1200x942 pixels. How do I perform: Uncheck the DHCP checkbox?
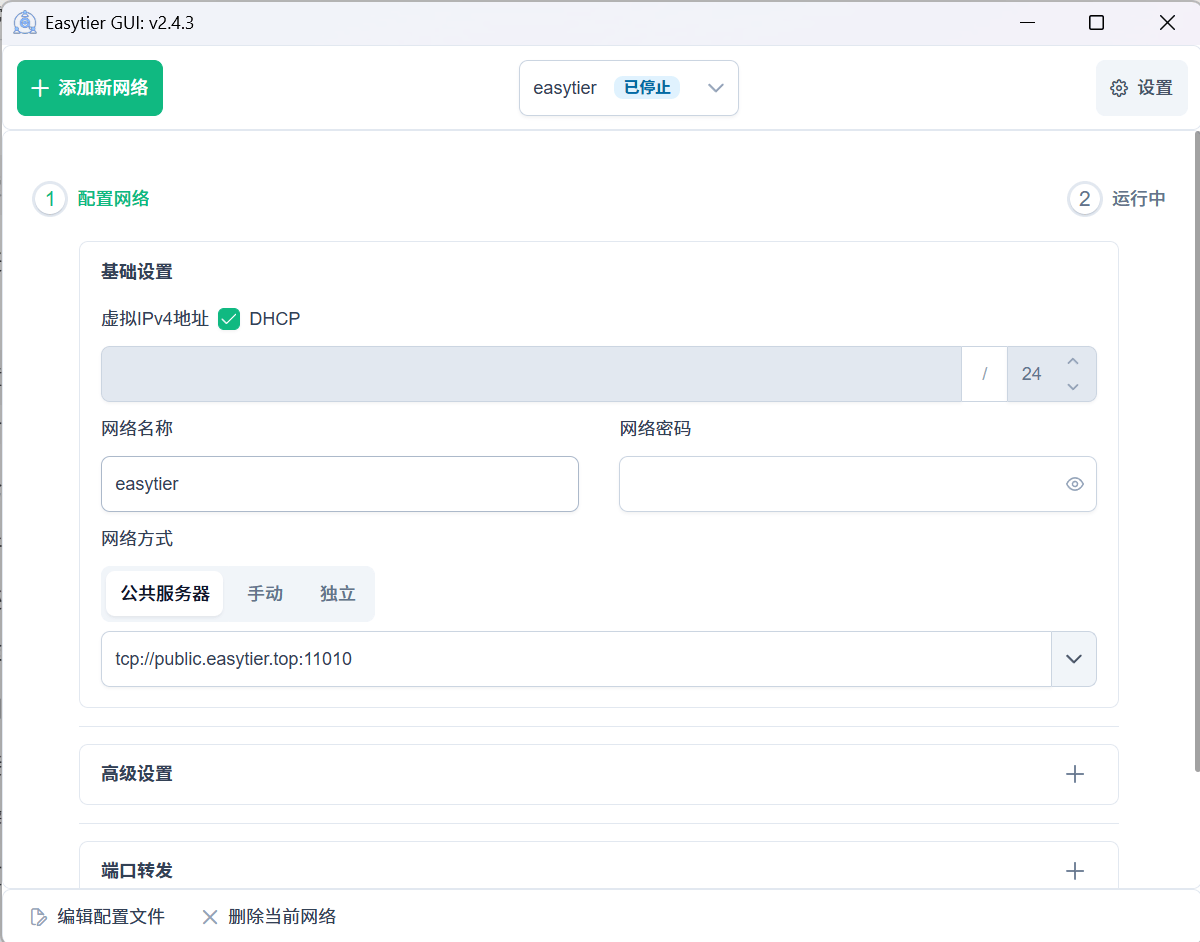[229, 319]
